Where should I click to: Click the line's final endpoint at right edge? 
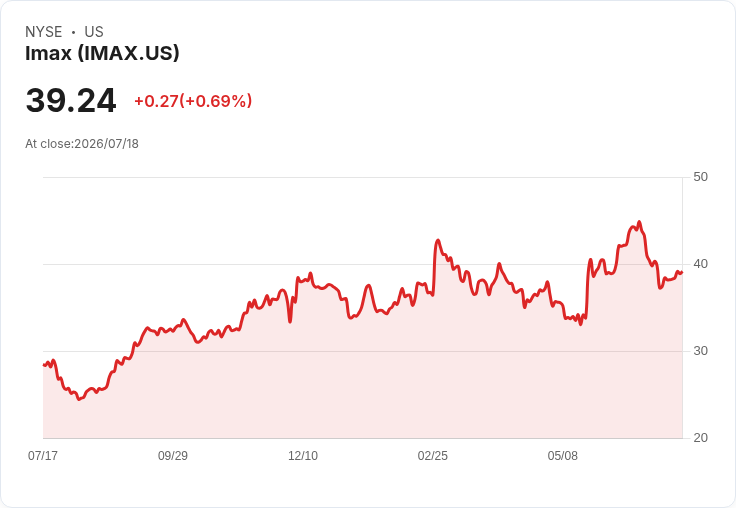point(682,272)
